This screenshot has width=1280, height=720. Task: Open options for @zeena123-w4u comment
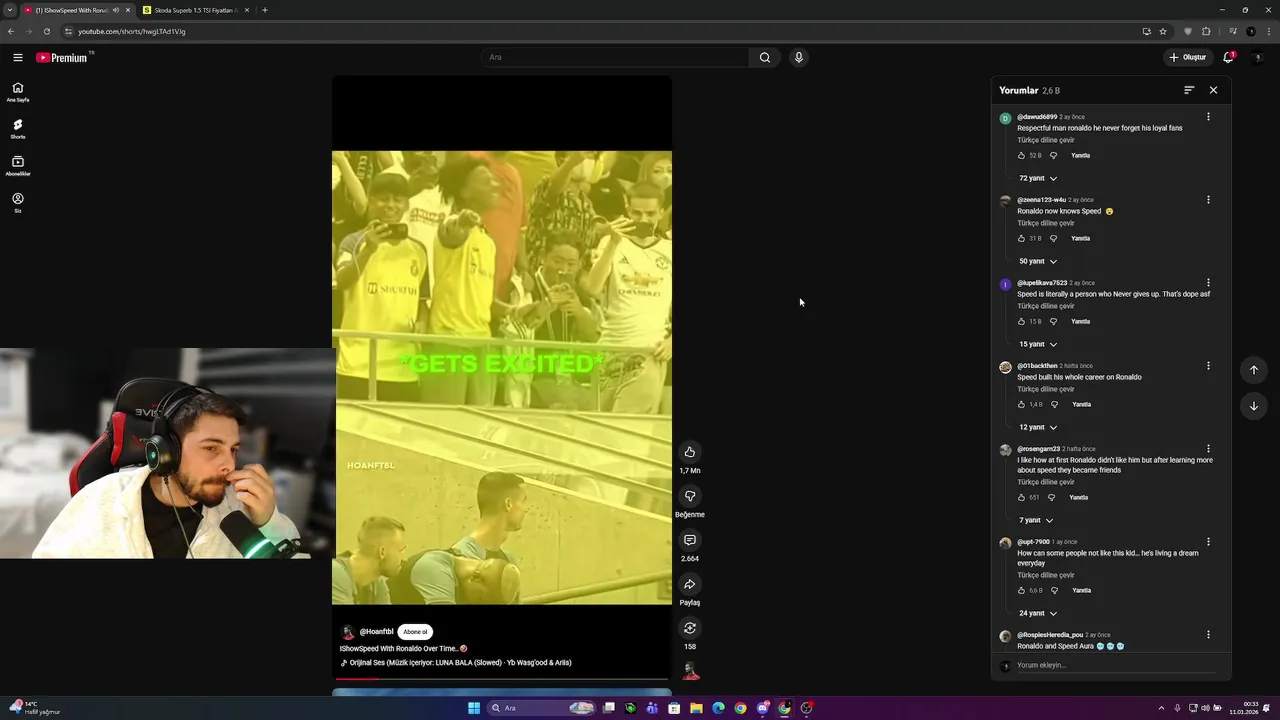pyautogui.click(x=1208, y=200)
